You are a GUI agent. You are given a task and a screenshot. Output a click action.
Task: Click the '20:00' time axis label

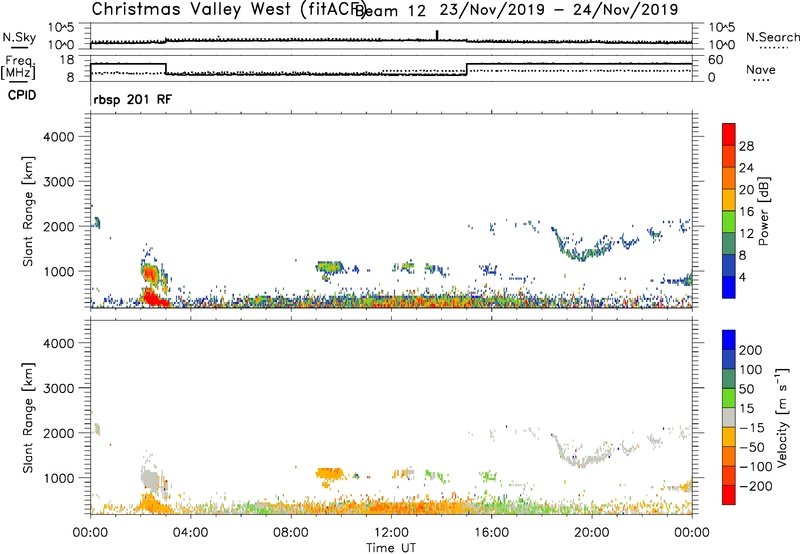[x=592, y=533]
